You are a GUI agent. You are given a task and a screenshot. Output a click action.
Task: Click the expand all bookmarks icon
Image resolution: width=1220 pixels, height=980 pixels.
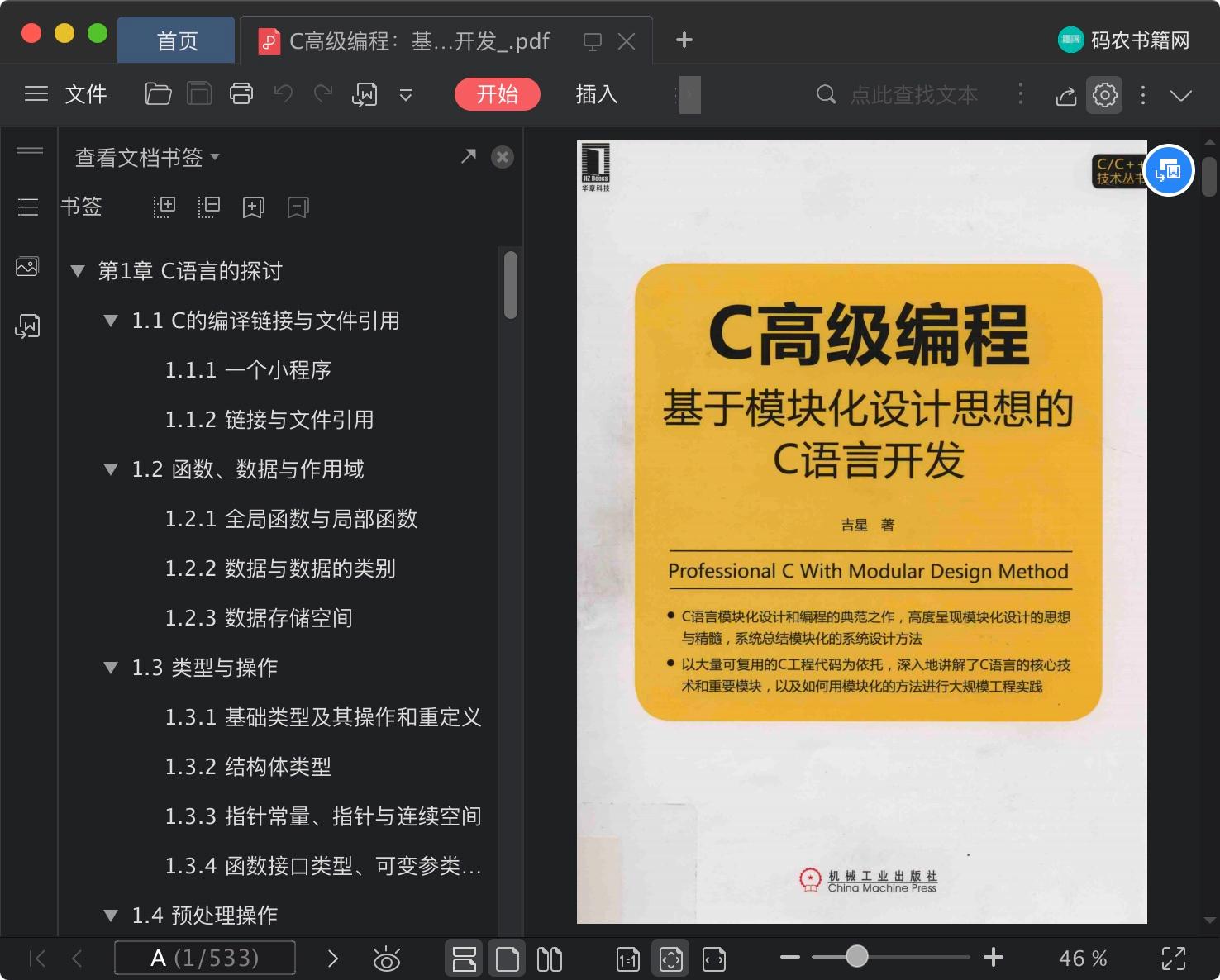point(164,207)
